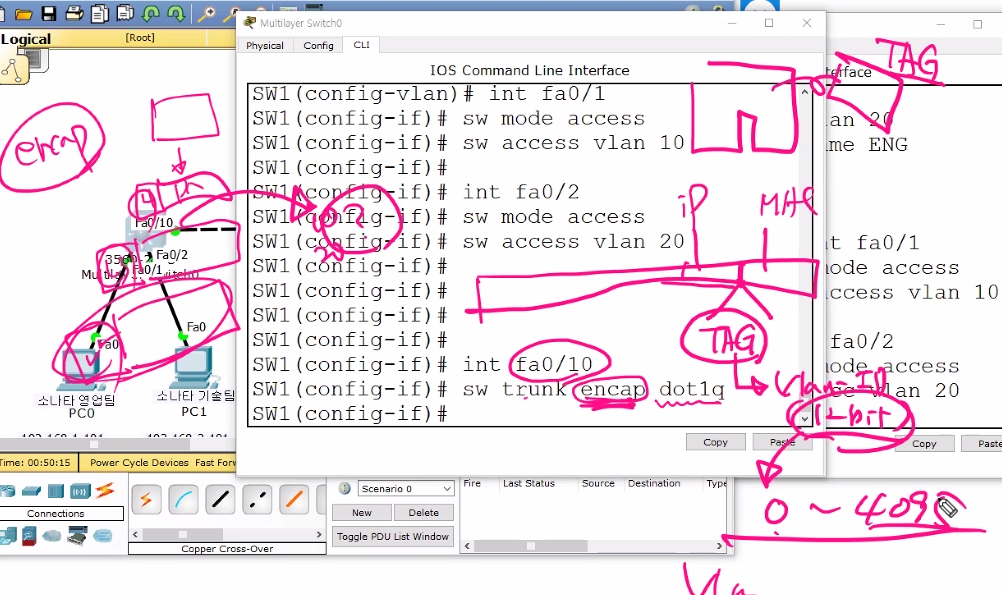Click the Copy toolbar icon

point(100,13)
